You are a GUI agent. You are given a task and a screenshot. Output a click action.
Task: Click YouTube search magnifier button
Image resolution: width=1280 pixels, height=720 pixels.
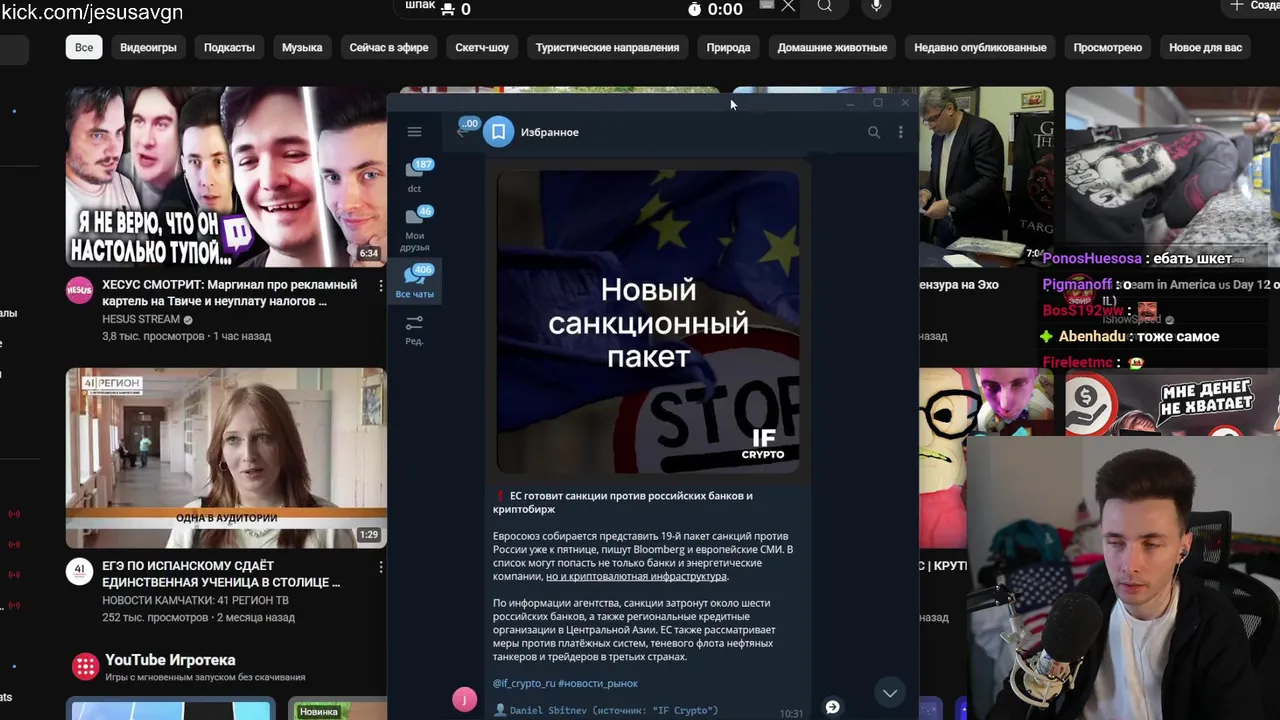click(824, 6)
